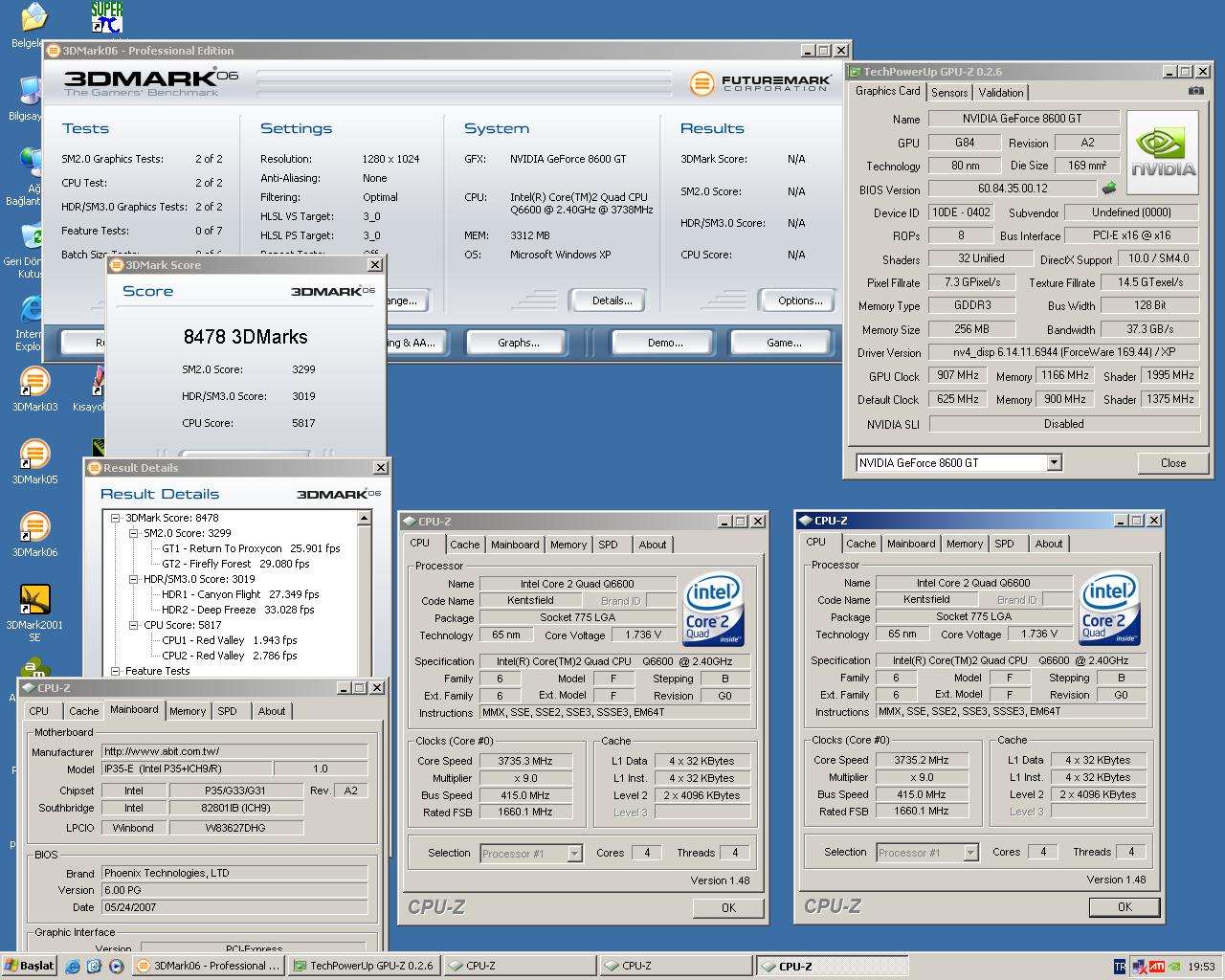The image size is (1225, 980).
Task: Select the 3DMark05 desktop shortcut
Action: click(34, 455)
